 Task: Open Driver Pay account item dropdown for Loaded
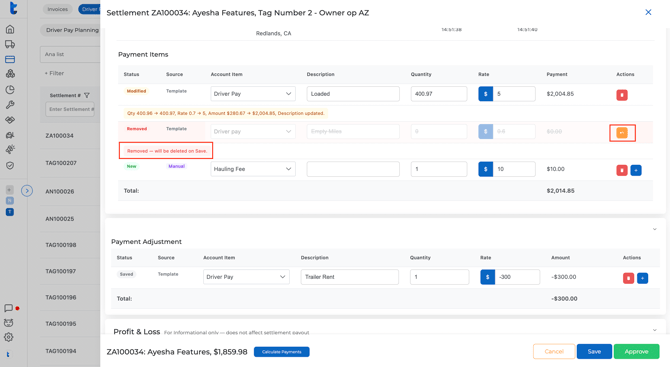253,94
